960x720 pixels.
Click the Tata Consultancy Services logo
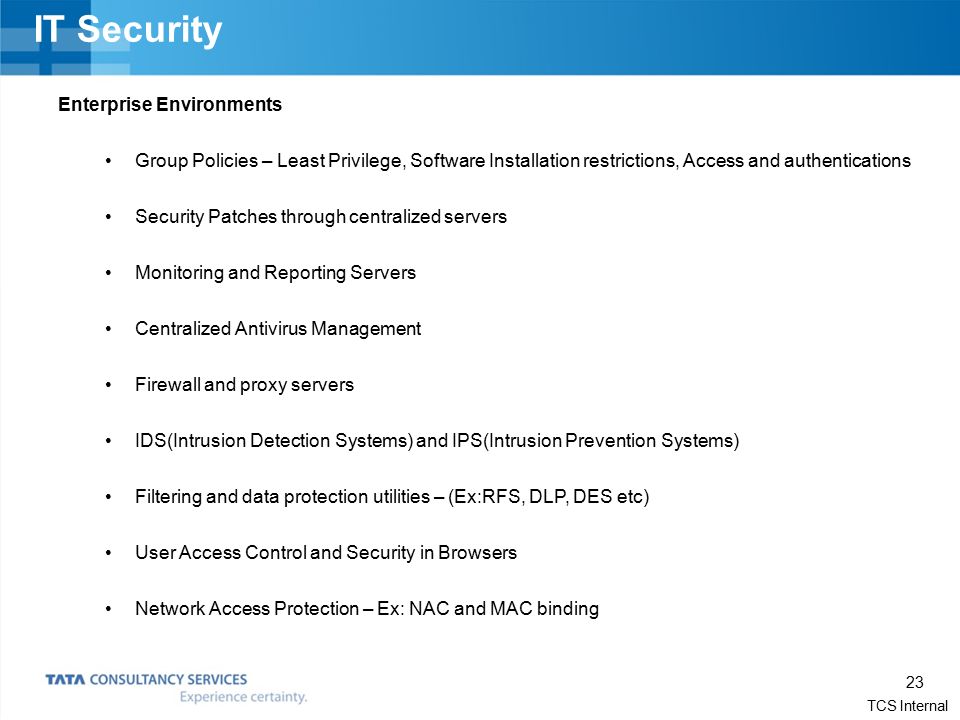(x=146, y=680)
